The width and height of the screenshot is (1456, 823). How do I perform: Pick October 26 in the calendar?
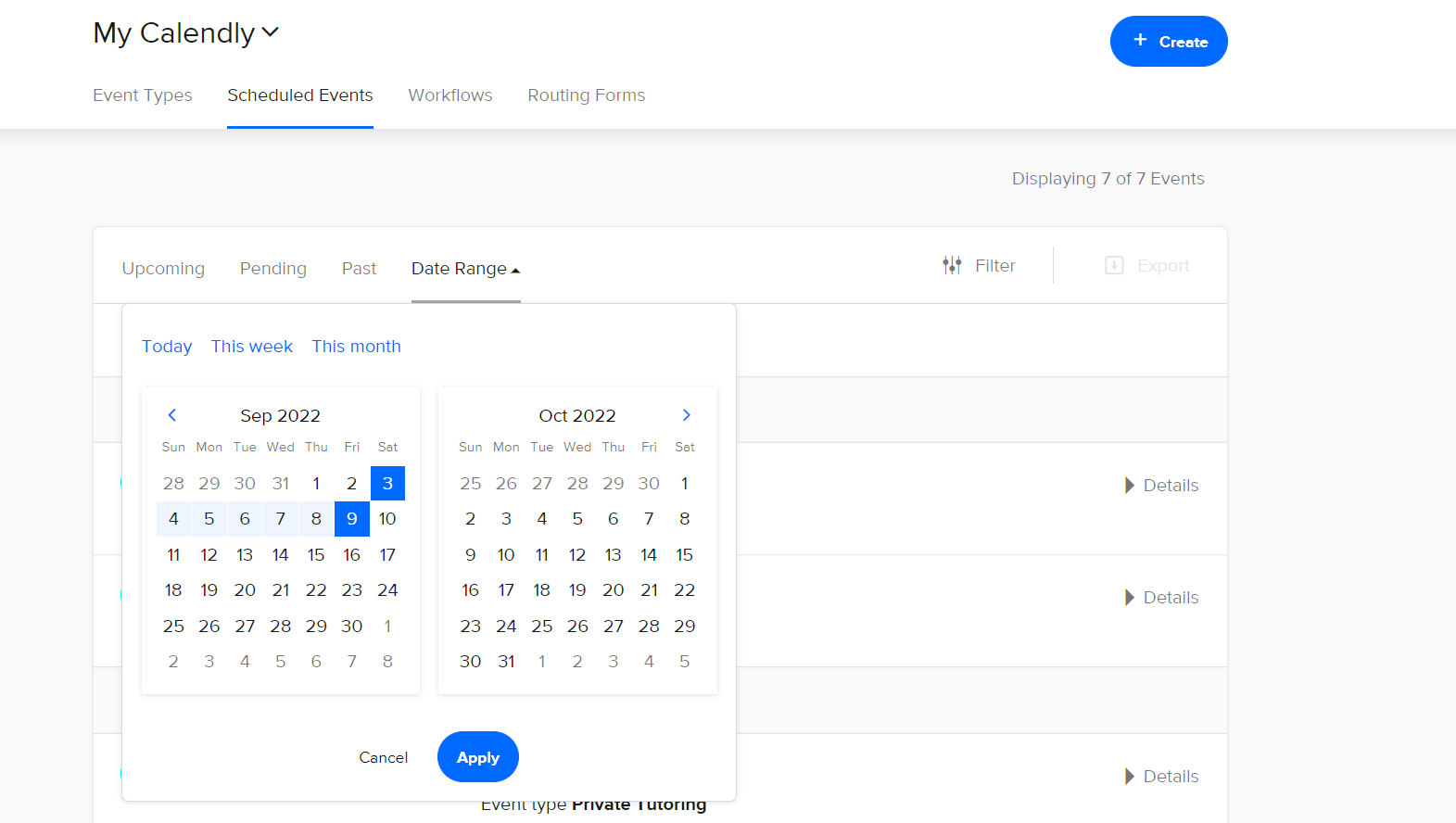(577, 627)
